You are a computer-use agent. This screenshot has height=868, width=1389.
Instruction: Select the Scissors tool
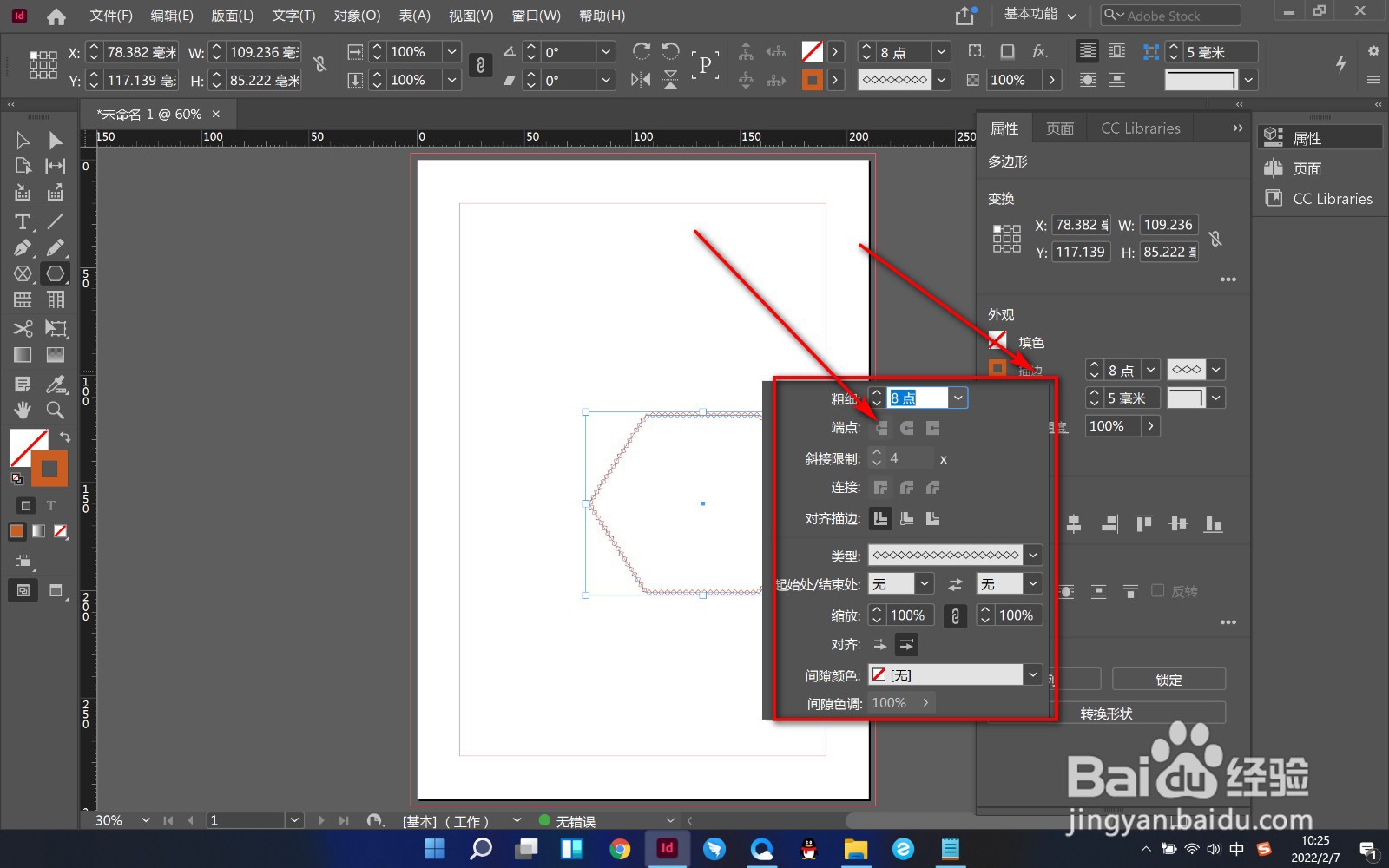click(x=23, y=328)
